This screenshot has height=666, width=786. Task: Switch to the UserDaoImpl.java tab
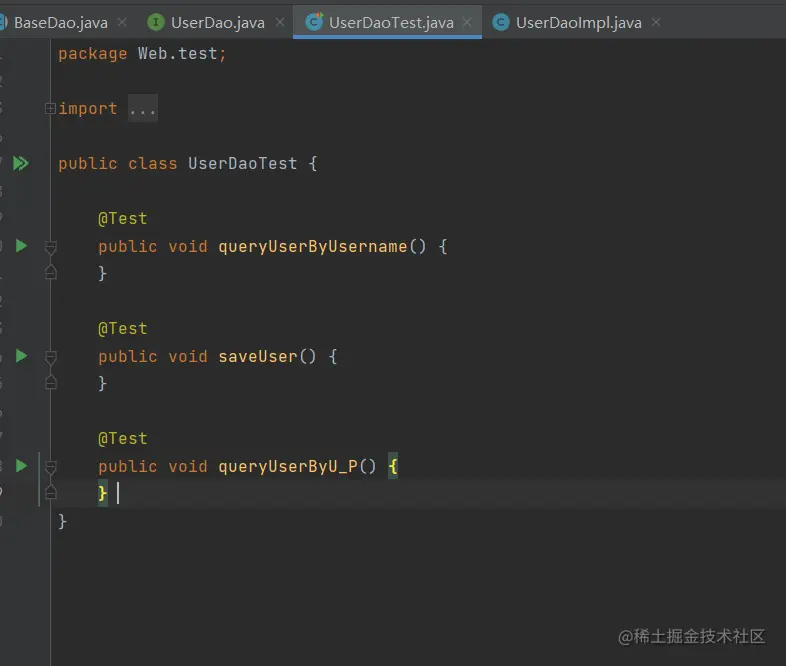[578, 23]
